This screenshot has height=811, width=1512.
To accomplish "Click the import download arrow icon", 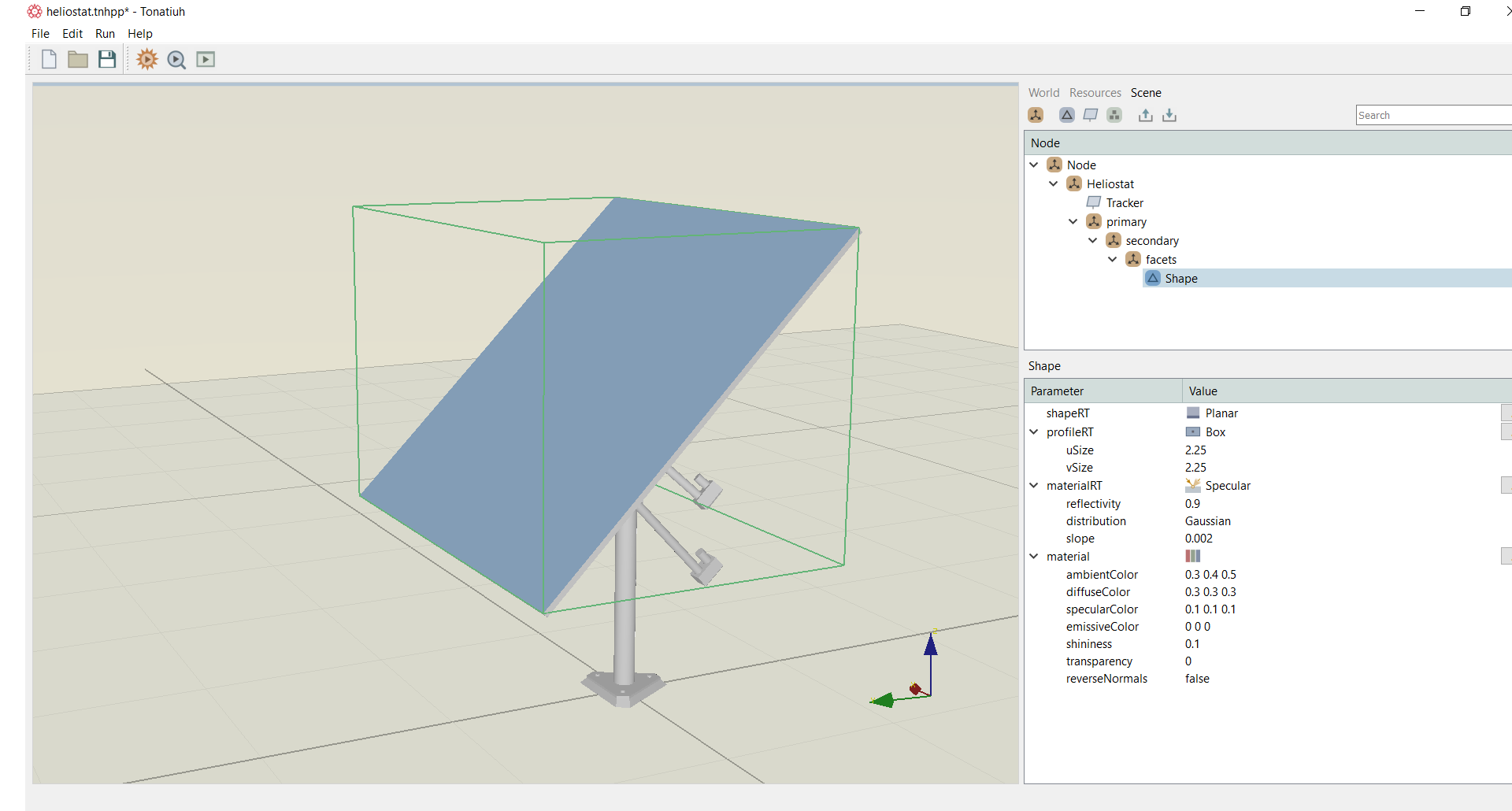I will 1169,115.
